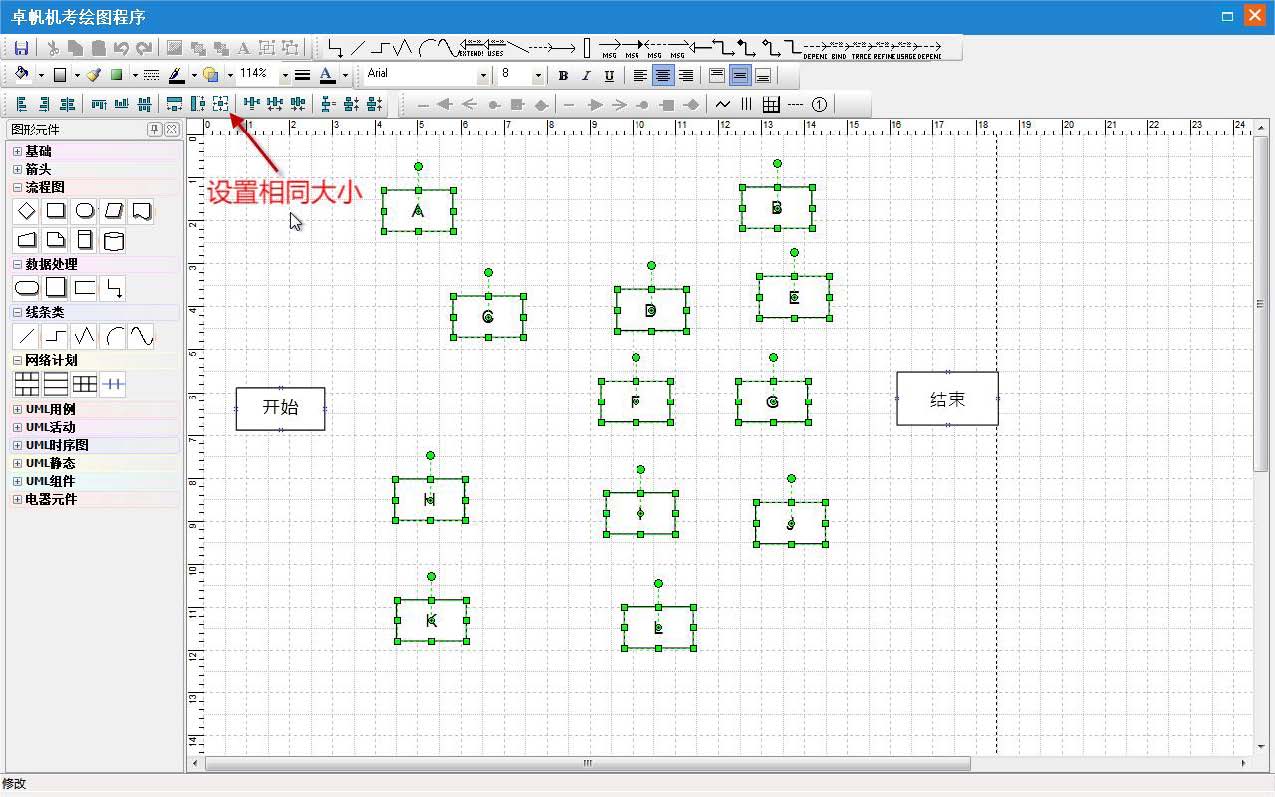Select the blue double-bar symbol under 网络计划

[113, 384]
